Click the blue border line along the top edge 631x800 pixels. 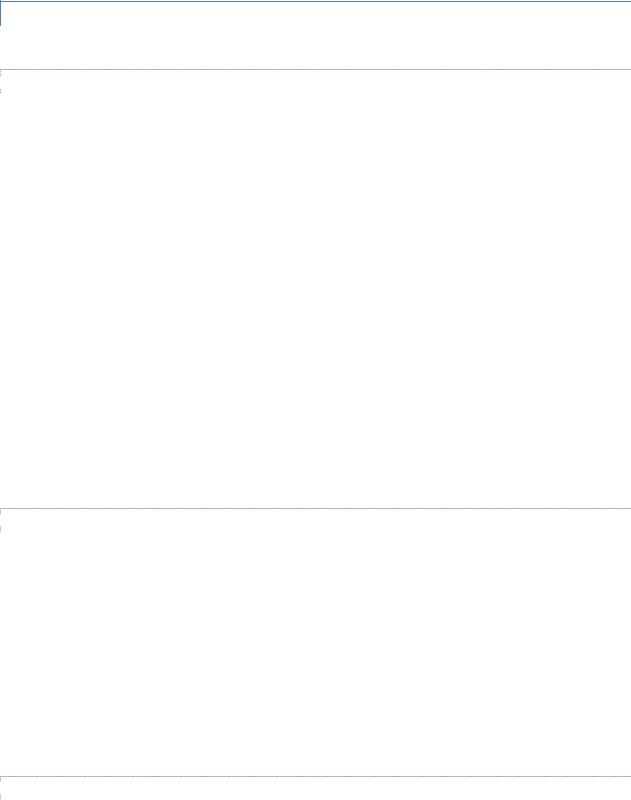(x=200, y=1)
